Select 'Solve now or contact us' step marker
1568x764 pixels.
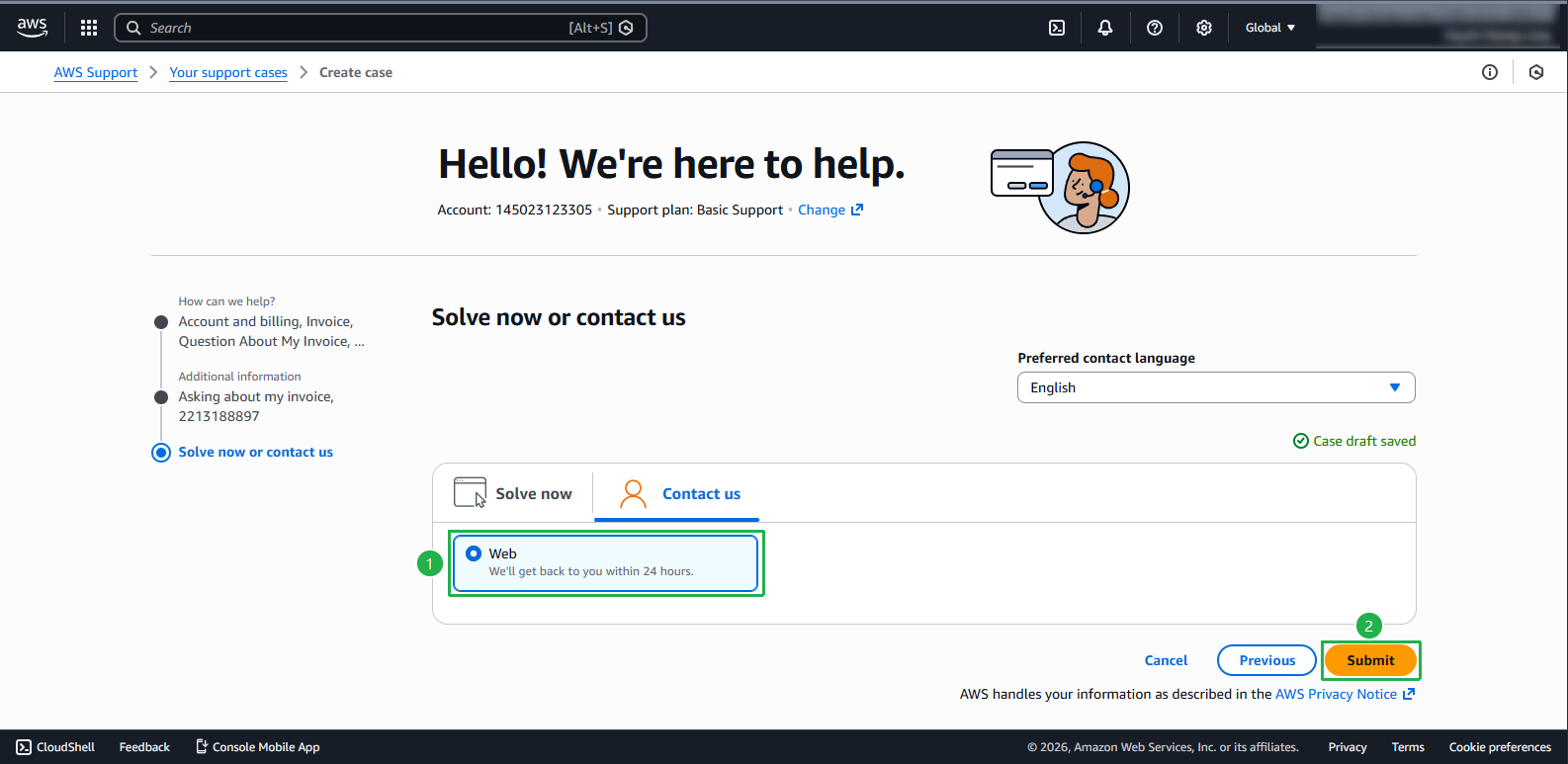(x=161, y=453)
